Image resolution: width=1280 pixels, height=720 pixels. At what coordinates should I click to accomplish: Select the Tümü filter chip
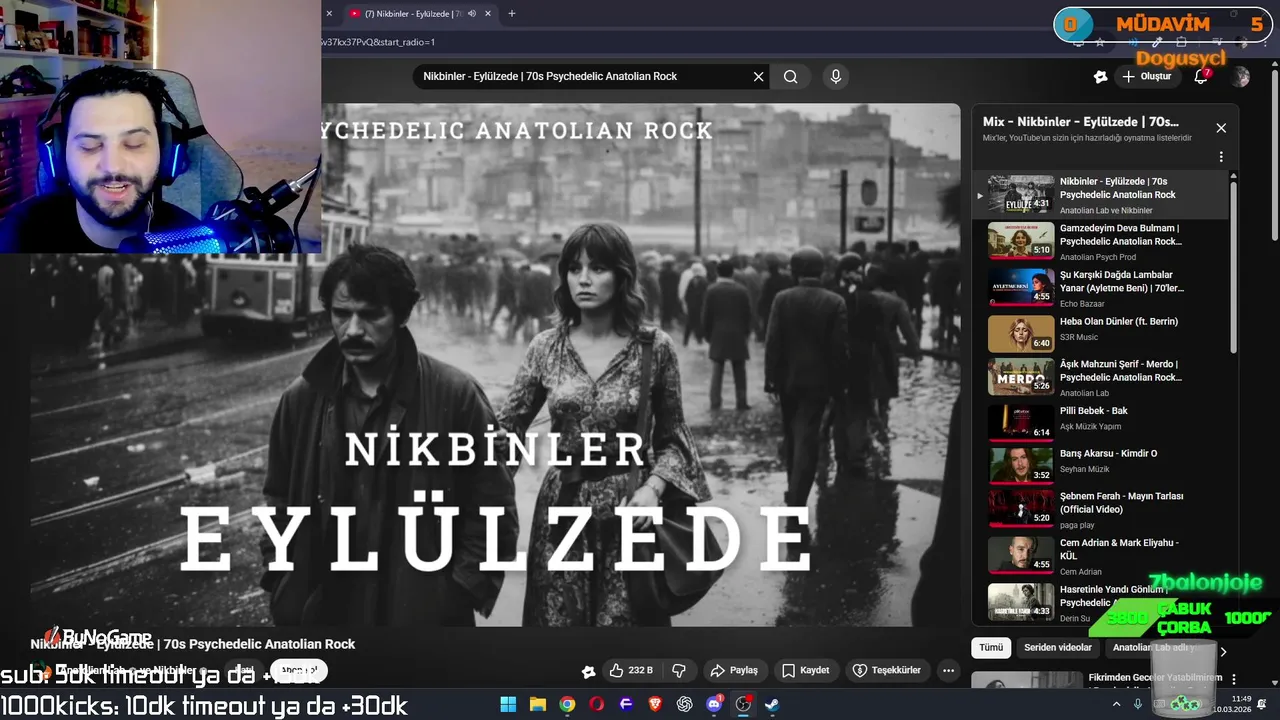pos(991,648)
